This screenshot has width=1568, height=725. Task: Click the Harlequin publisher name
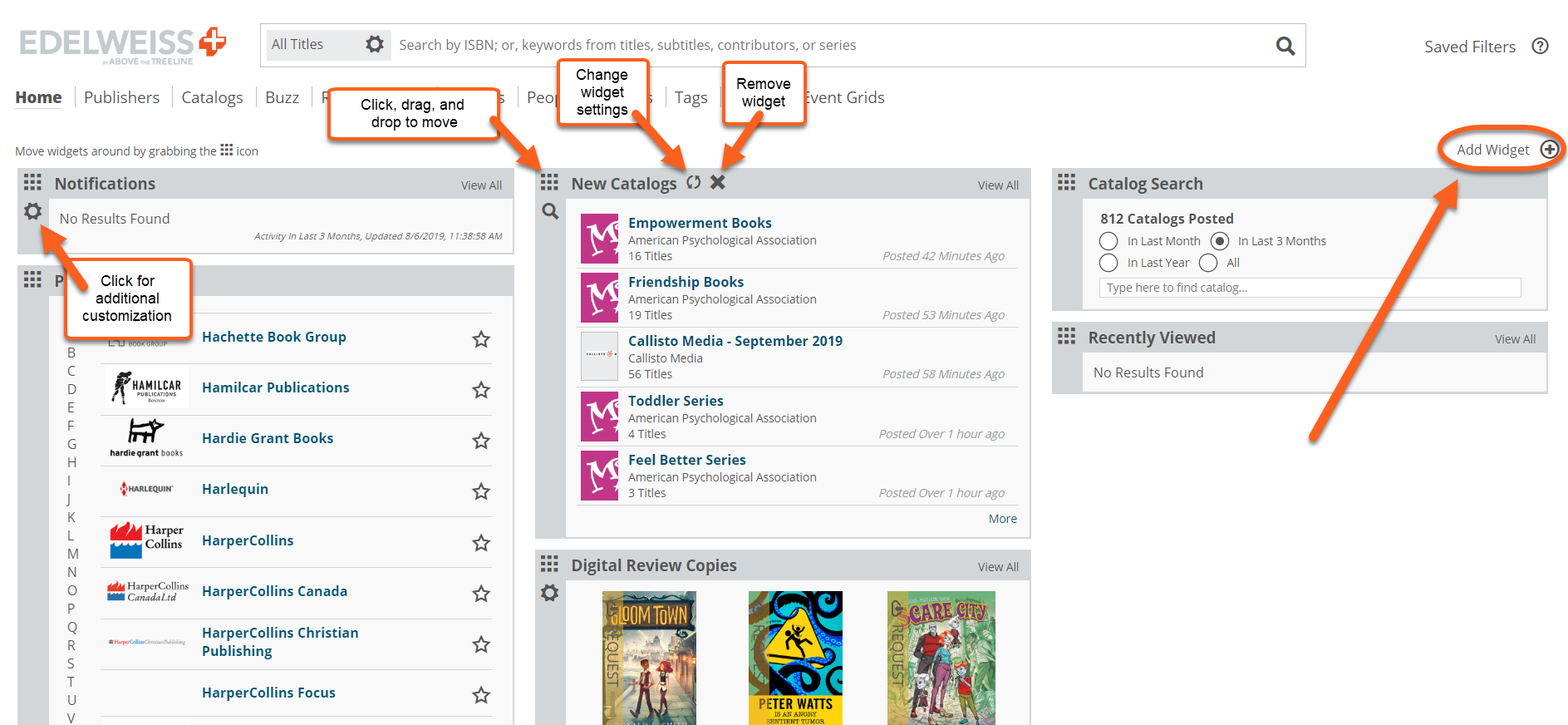[234, 489]
